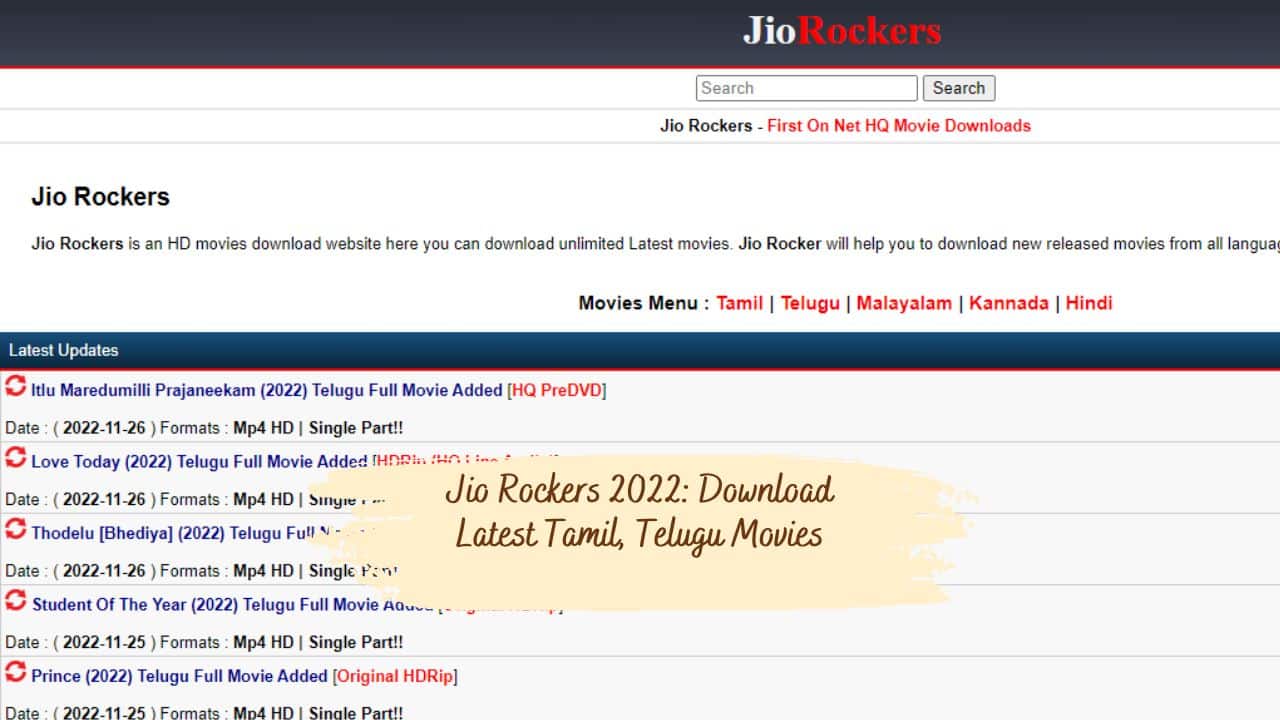
Task: Click the refresh icon beside Itlu Maredumilli Prajaneekam
Action: pos(15,386)
